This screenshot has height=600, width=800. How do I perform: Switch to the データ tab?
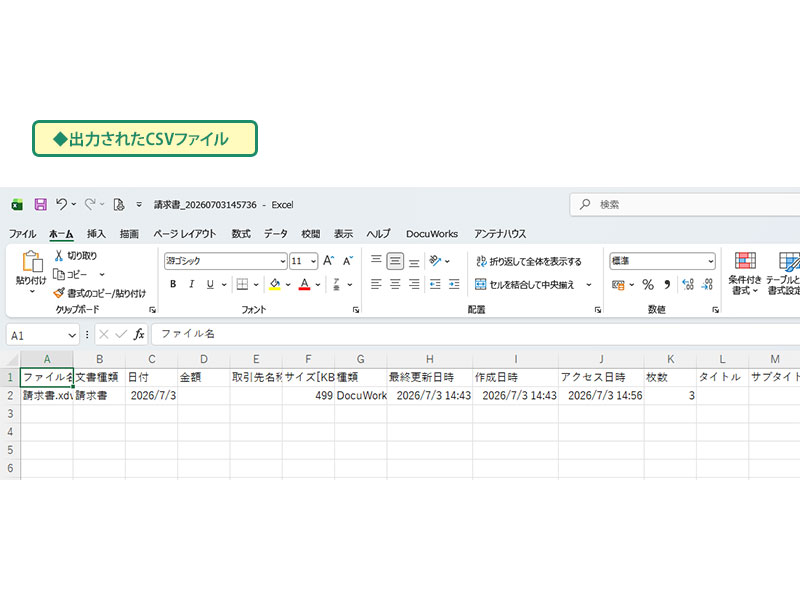tap(276, 234)
